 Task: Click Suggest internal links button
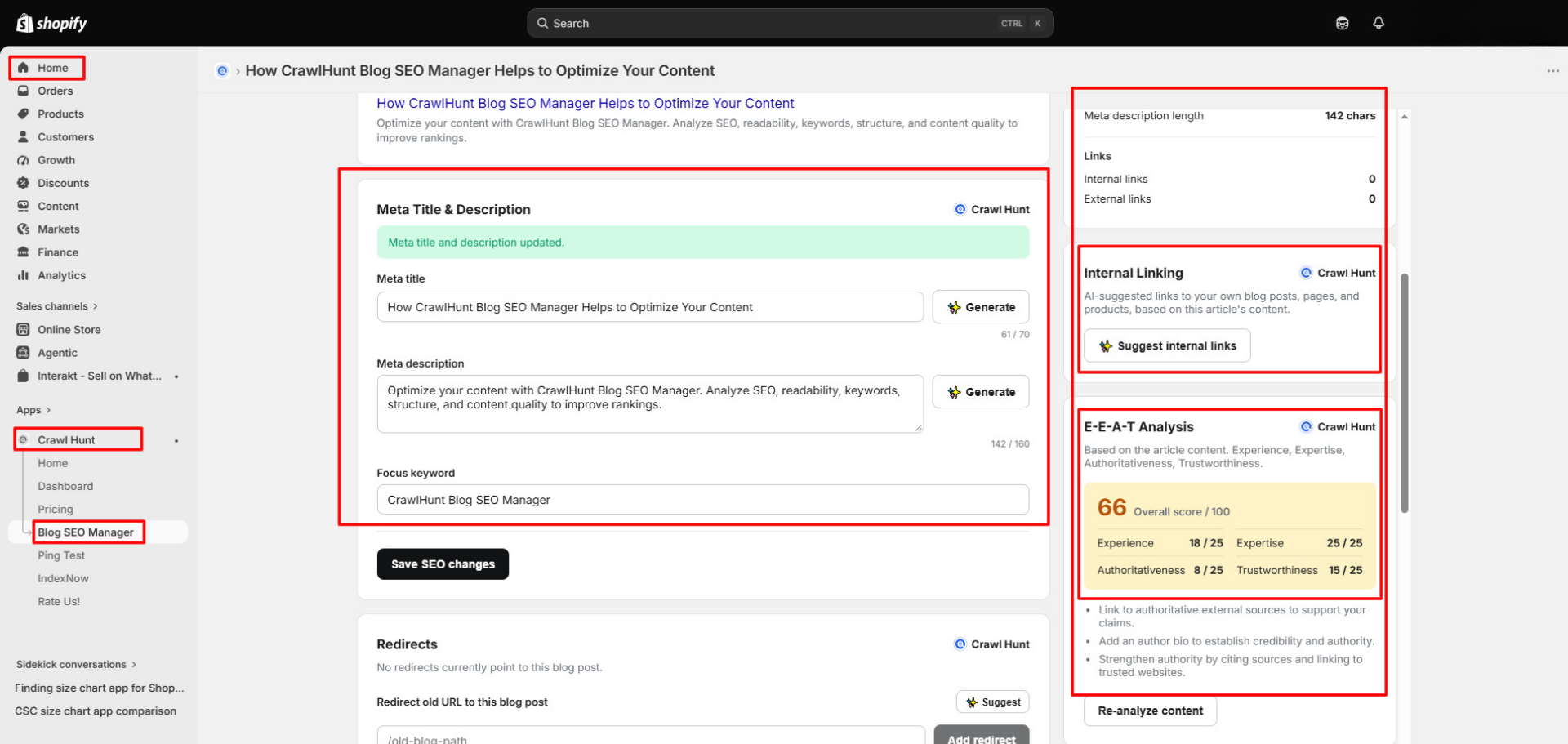1167,345
